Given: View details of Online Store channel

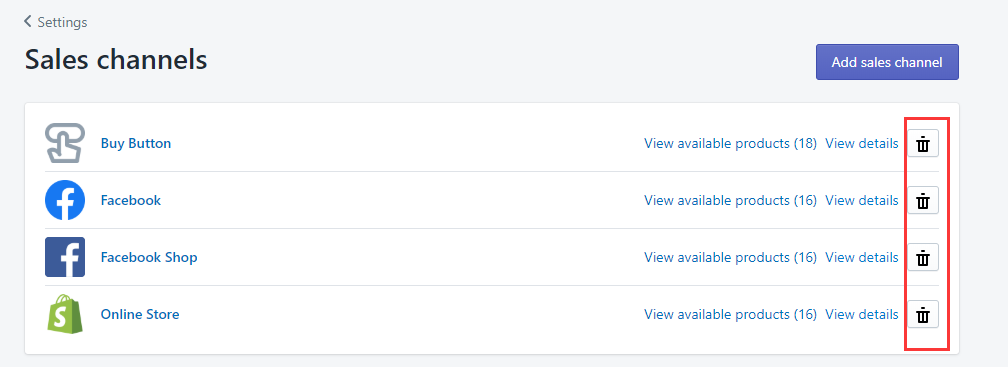Looking at the screenshot, I should point(861,314).
